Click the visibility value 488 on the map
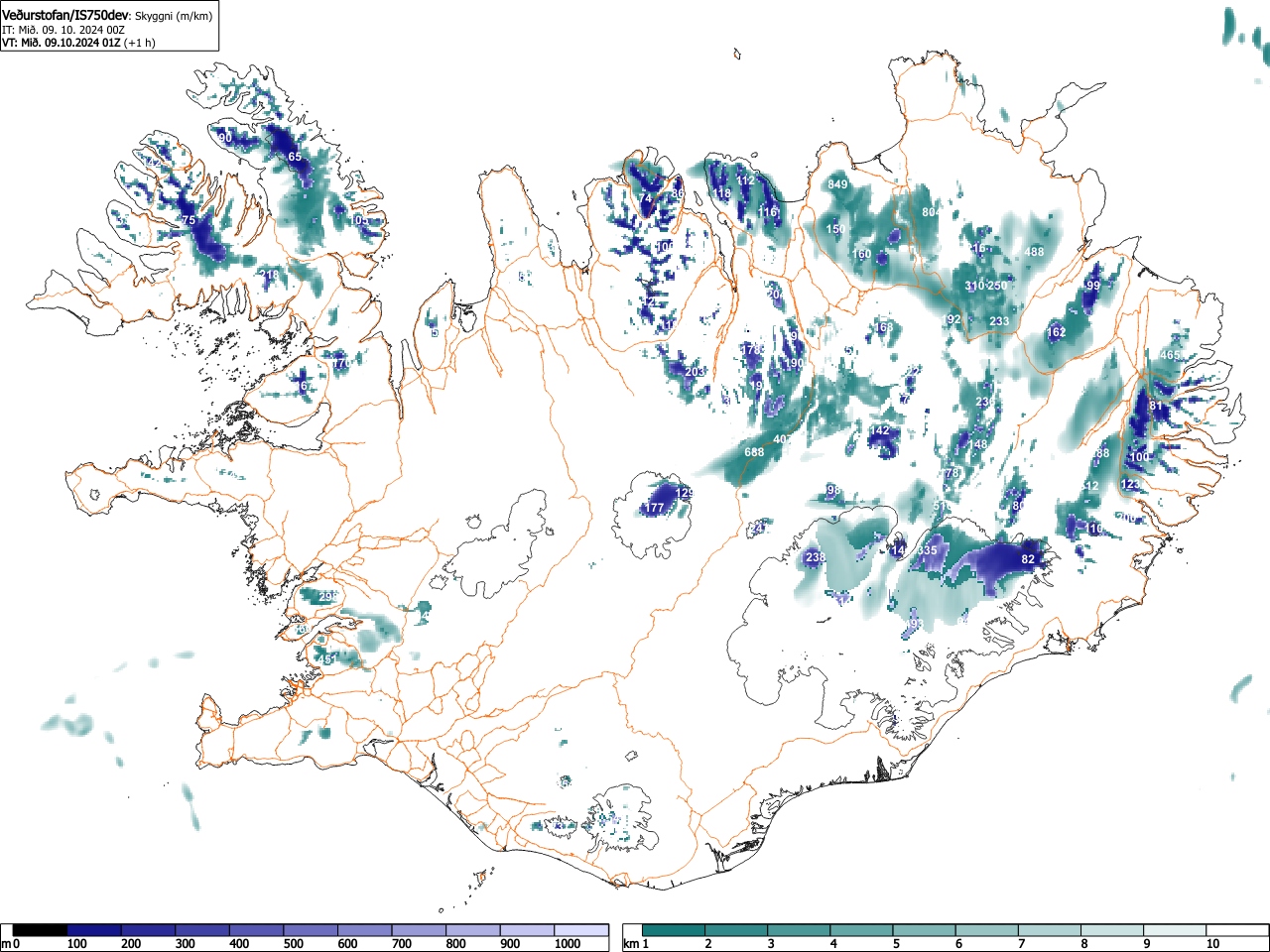Viewport: 1270px width, 952px height. 1035,252
